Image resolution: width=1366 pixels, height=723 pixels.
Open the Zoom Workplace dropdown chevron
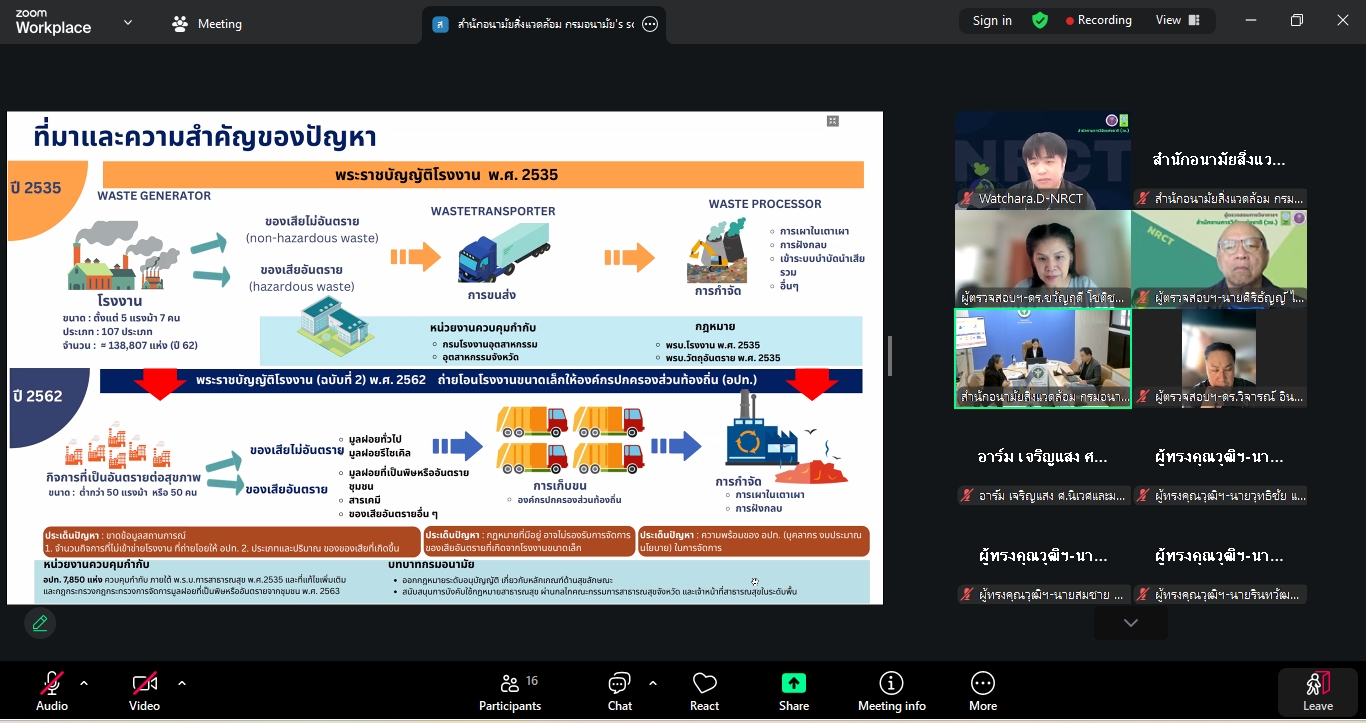[x=127, y=22]
